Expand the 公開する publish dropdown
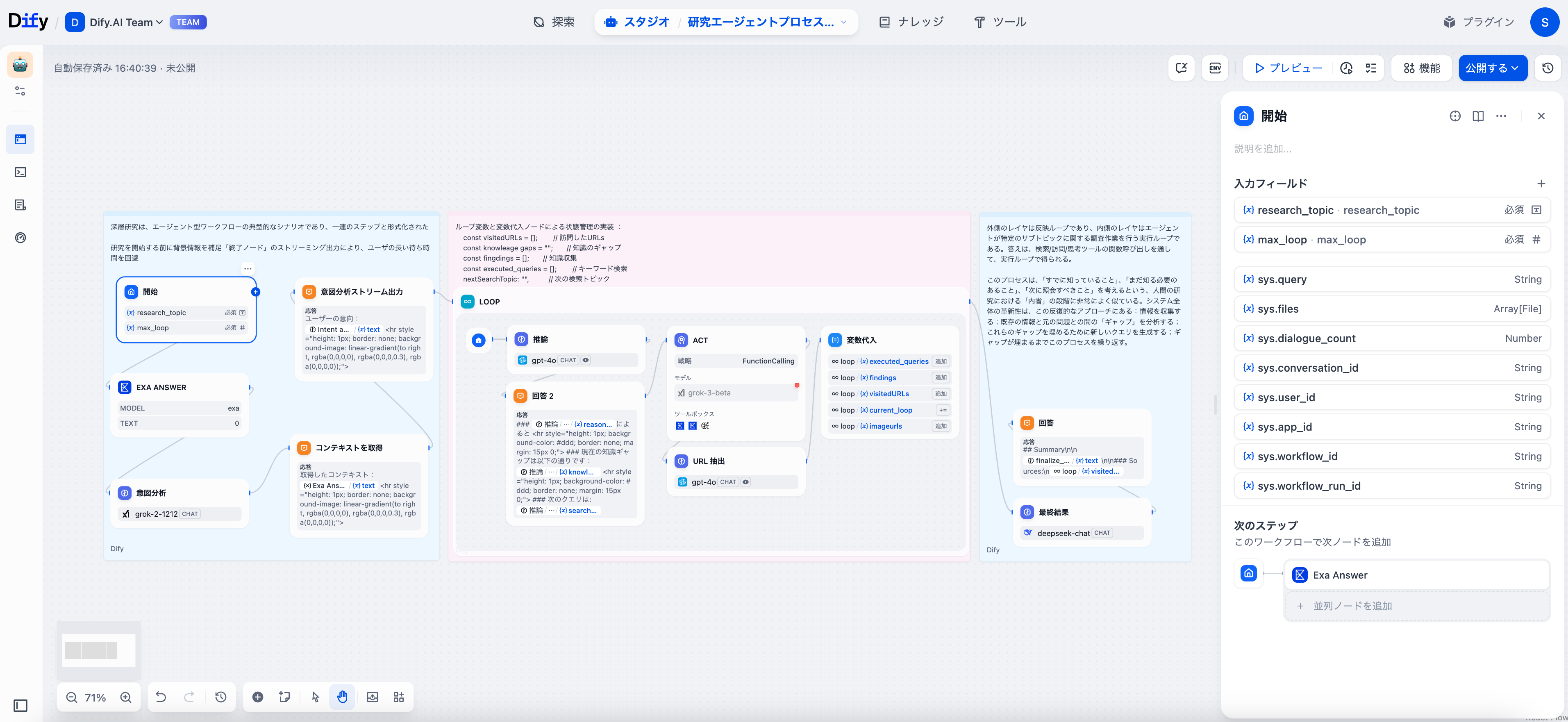 [x=1493, y=68]
